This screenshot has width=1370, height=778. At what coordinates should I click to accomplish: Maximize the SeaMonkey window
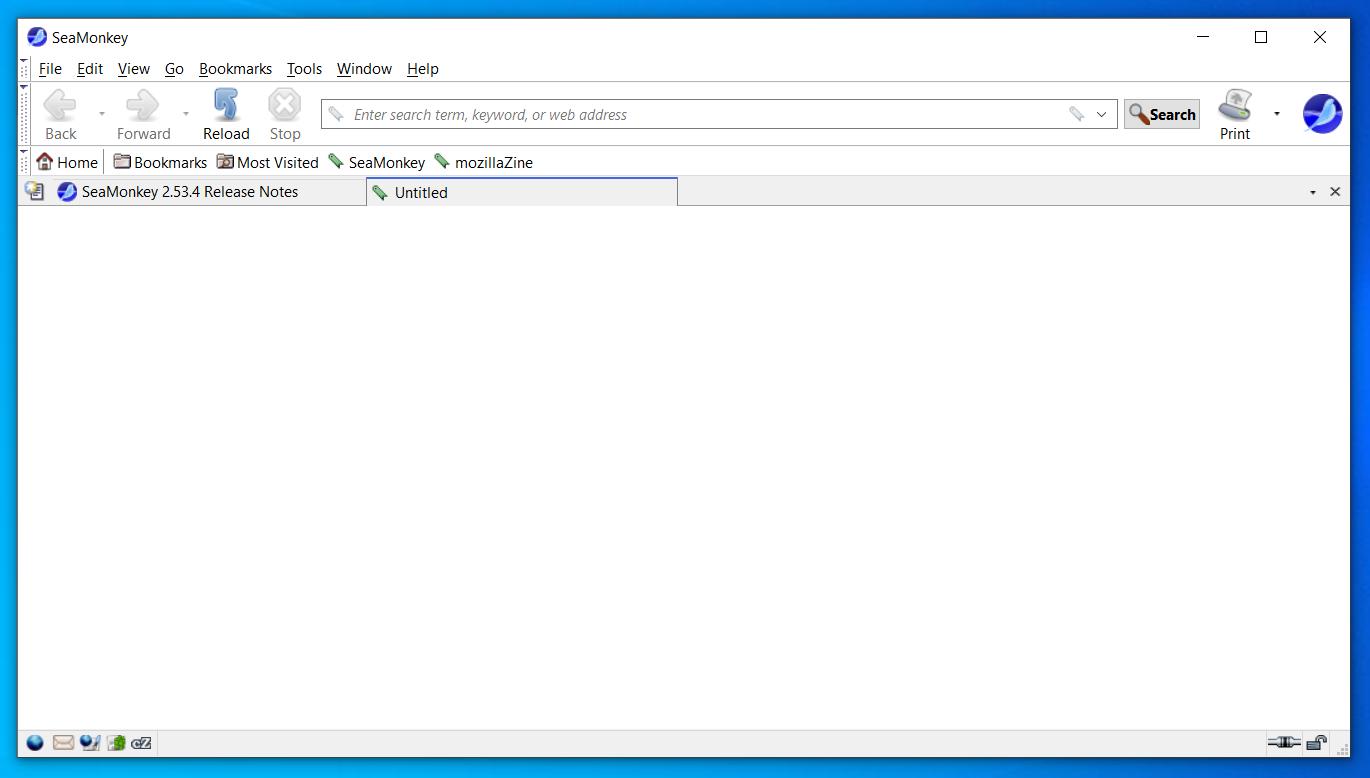point(1261,37)
